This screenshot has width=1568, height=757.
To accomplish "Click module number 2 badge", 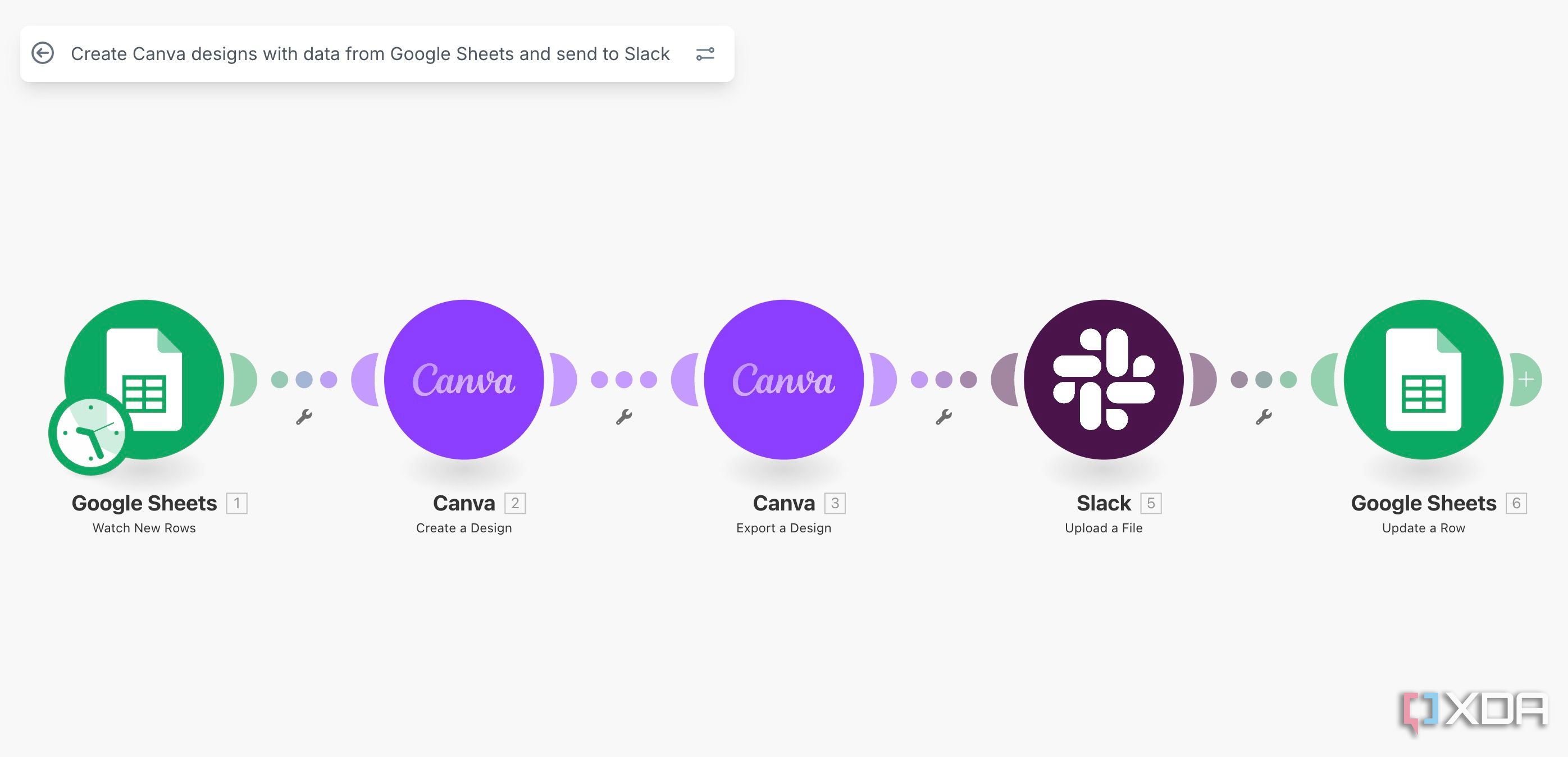I will point(515,503).
